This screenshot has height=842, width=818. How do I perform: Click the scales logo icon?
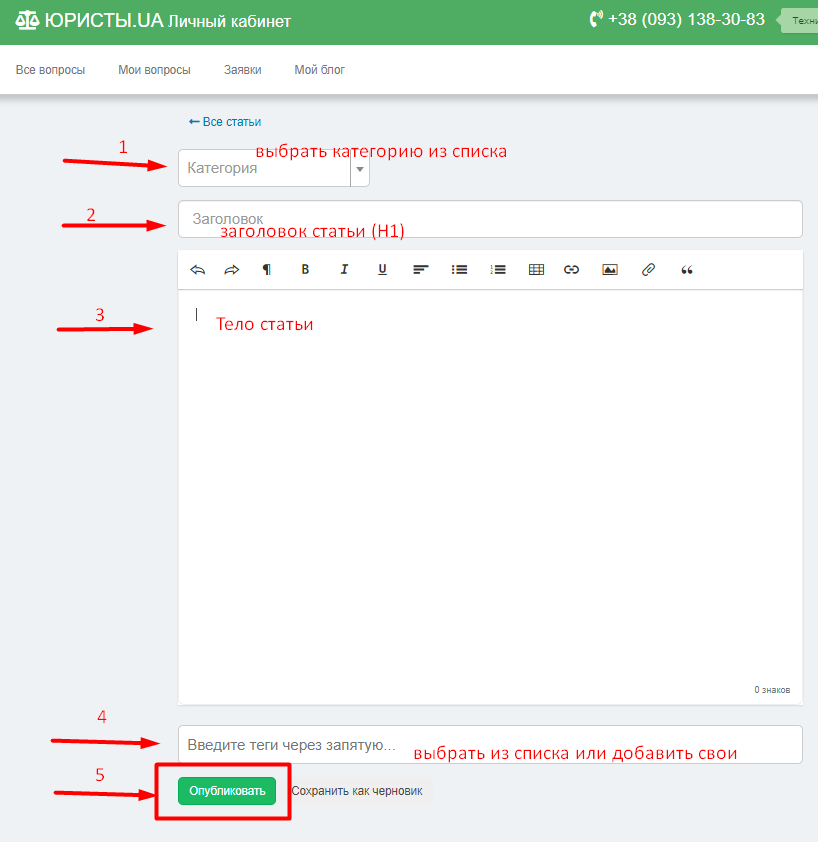[27, 20]
